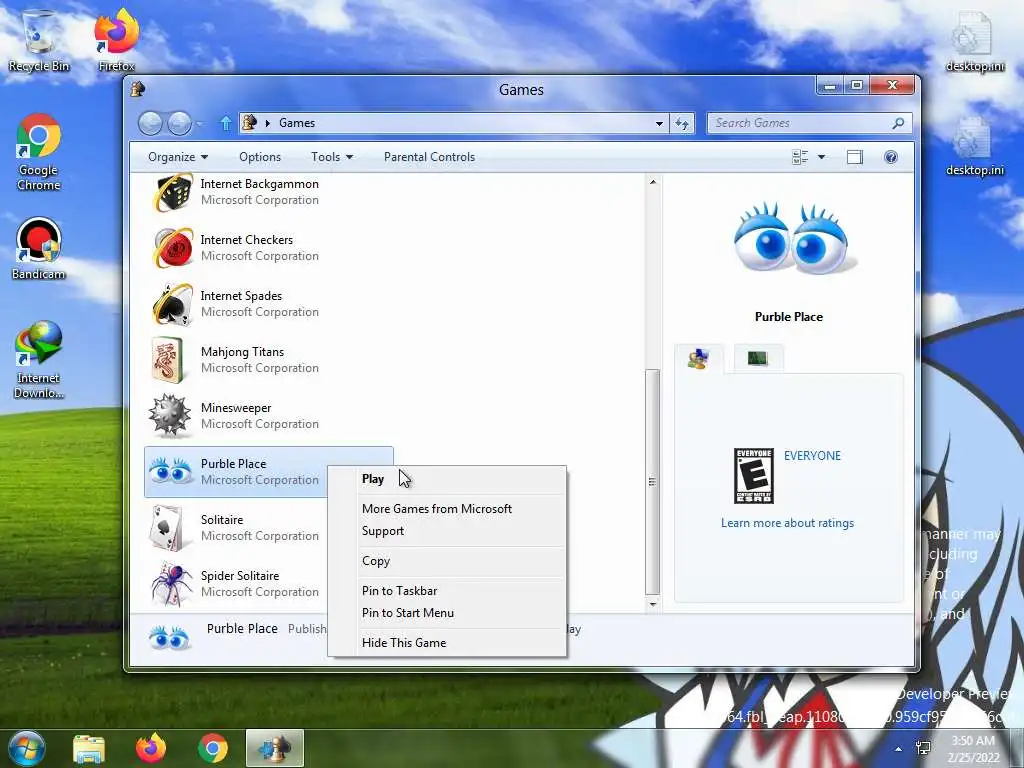1024x768 pixels.
Task: Select the Internet Download Manager desktop shortcut
Action: point(39,359)
